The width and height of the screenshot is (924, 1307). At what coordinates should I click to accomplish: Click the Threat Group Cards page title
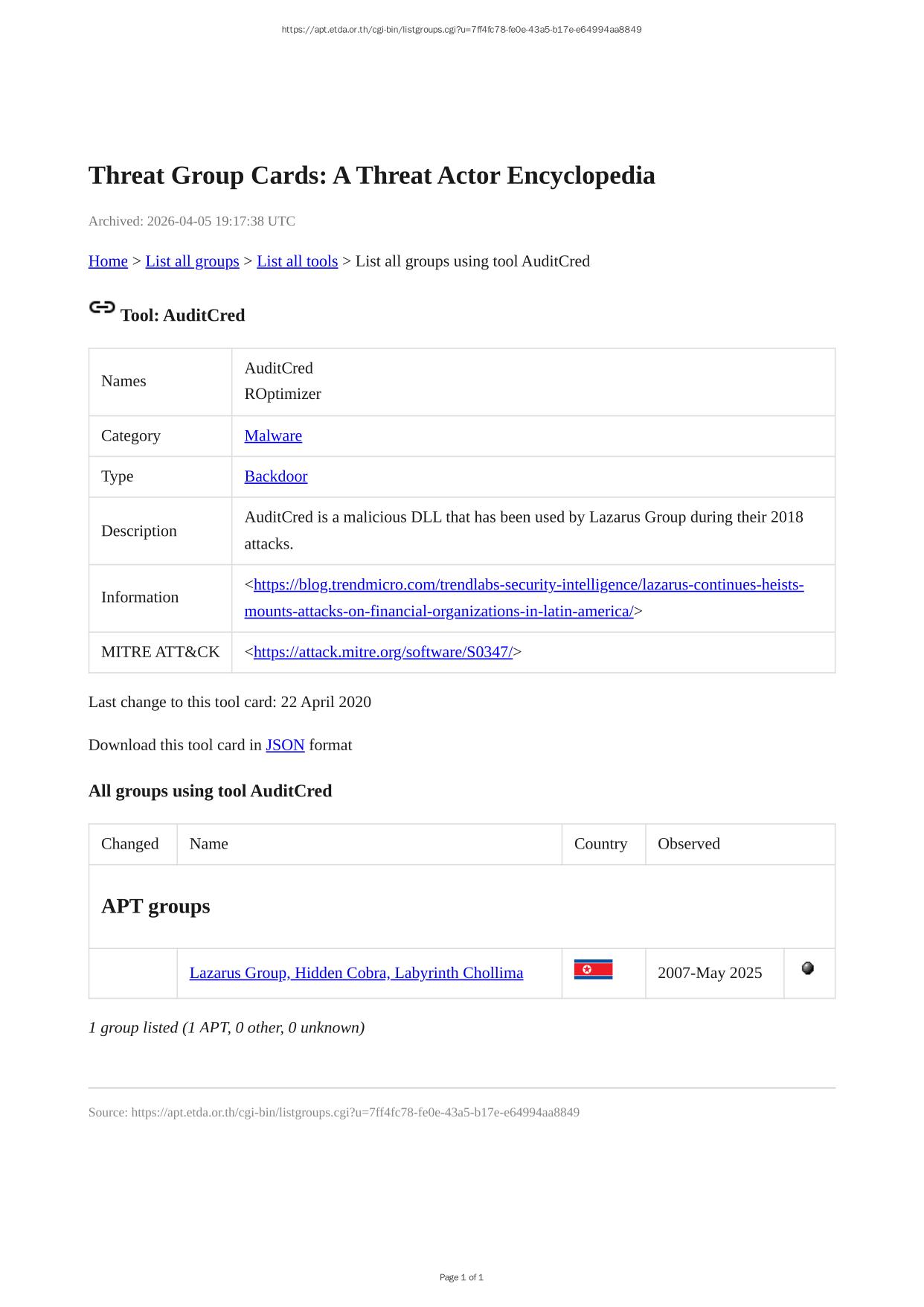(x=371, y=176)
